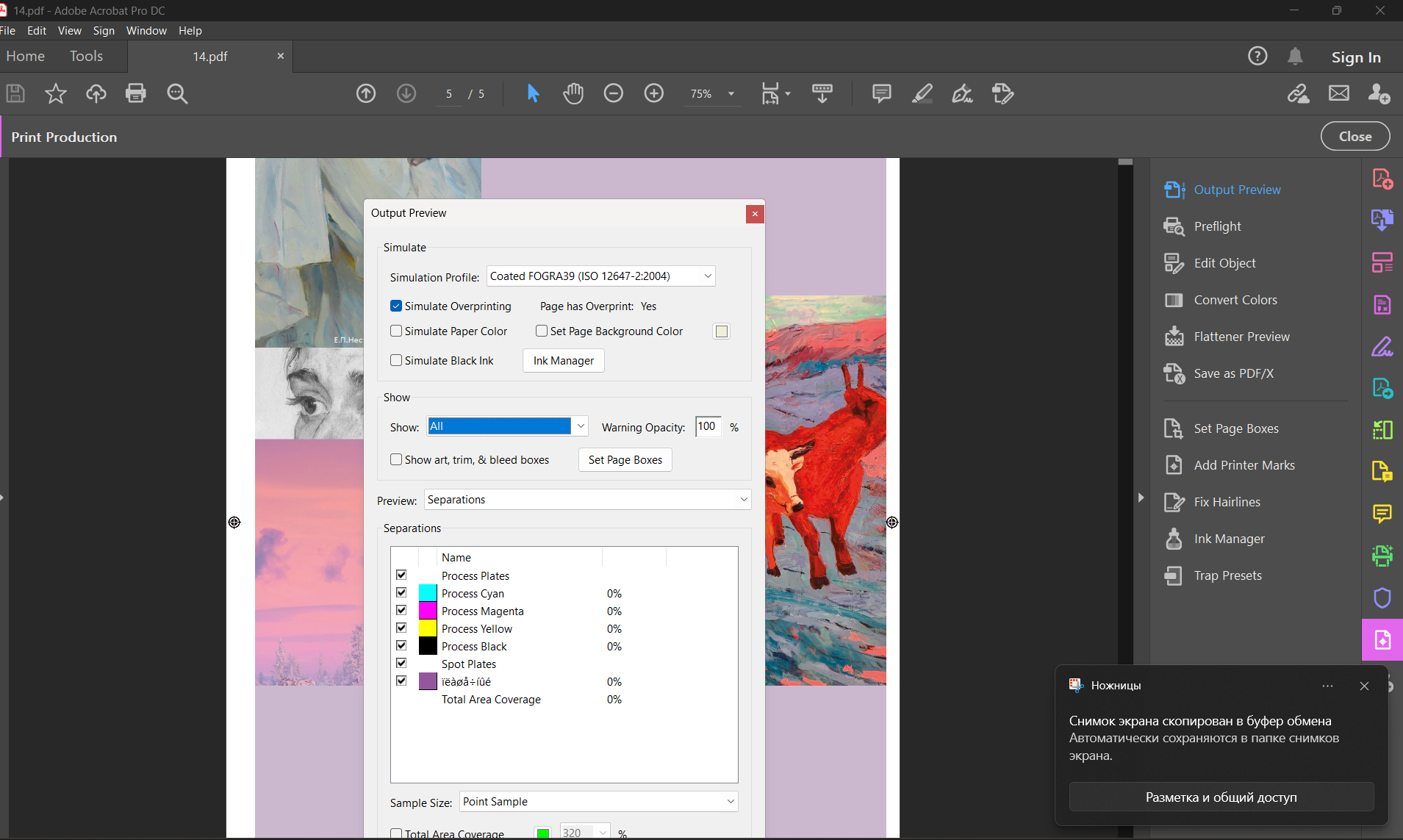1403x840 pixels.
Task: Select the highlight text pen tool
Action: (x=922, y=93)
